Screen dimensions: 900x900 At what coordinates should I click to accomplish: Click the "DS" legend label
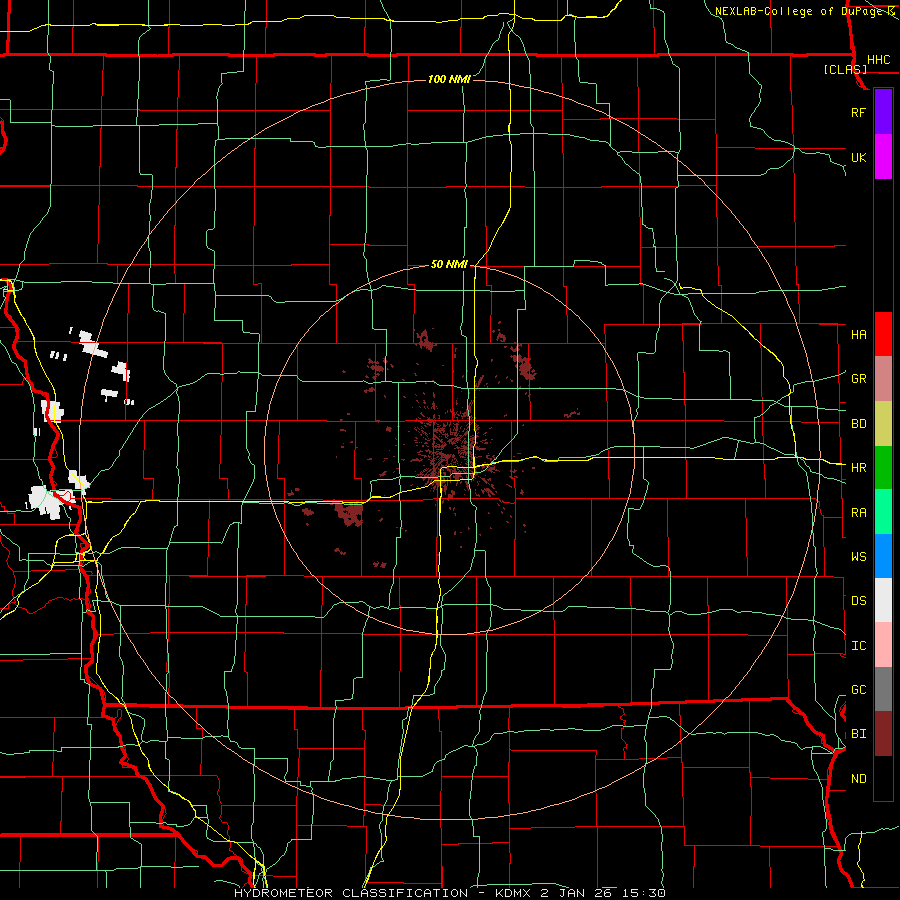pyautogui.click(x=859, y=601)
